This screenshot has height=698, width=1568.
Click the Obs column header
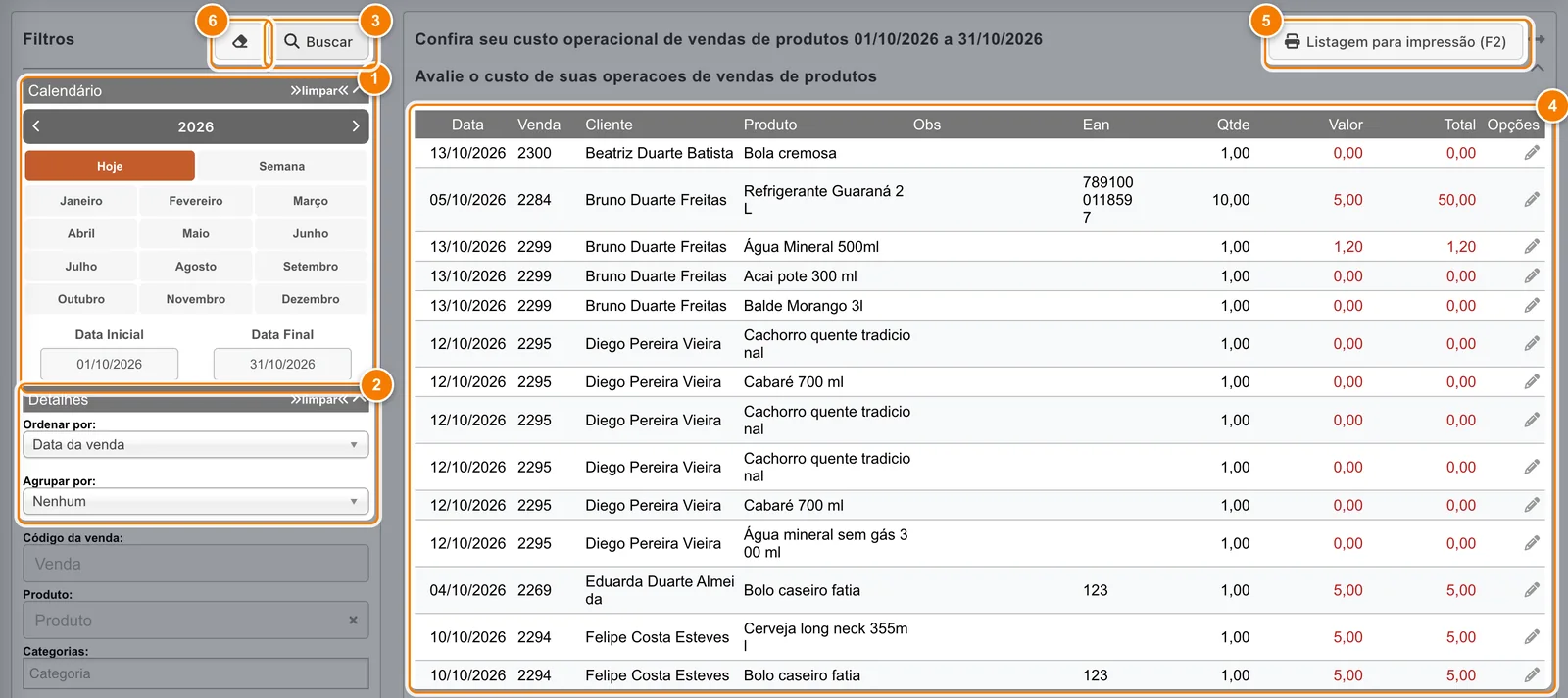(x=927, y=125)
